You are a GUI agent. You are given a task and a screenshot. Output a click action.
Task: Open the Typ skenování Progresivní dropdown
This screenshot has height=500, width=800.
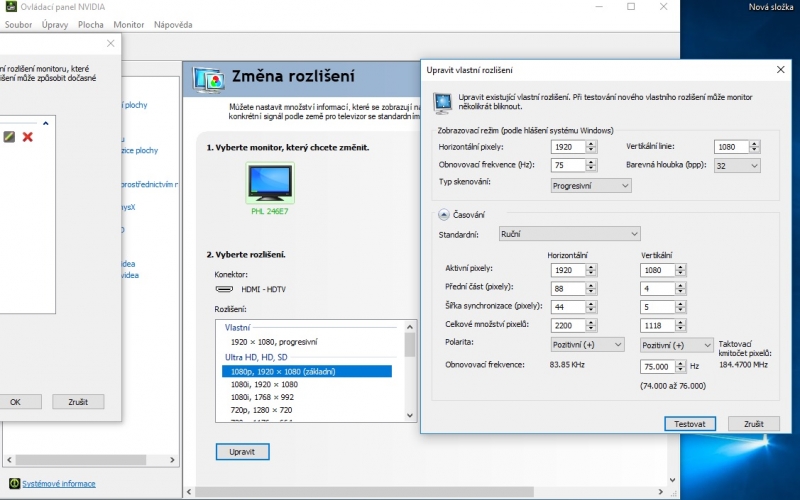(591, 186)
